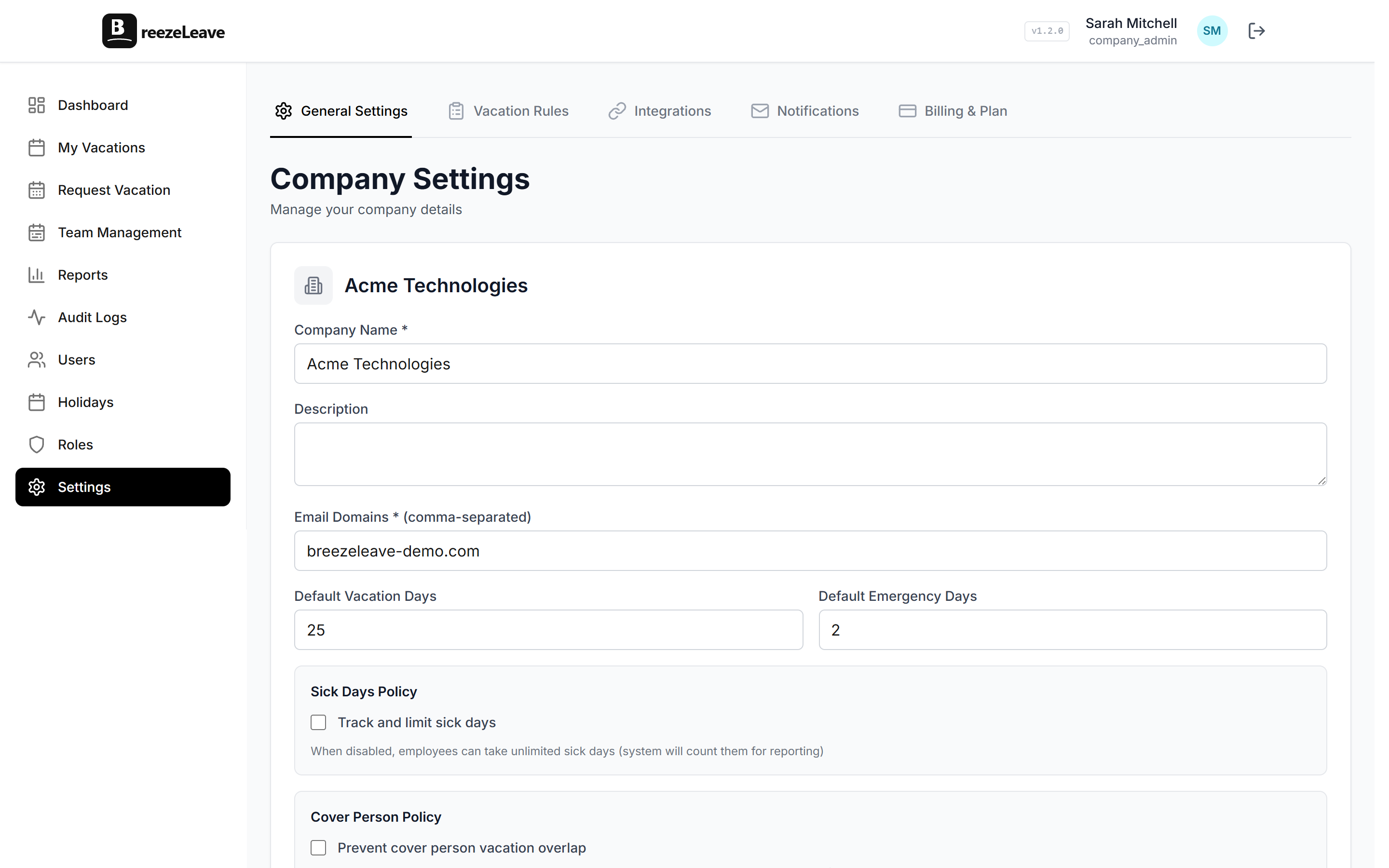Click the logout arrow icon
The image size is (1389, 868).
[x=1256, y=31]
